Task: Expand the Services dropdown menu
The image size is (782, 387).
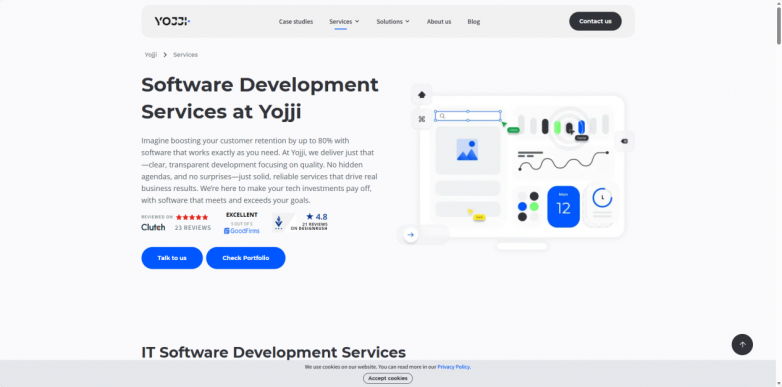Action: click(344, 21)
